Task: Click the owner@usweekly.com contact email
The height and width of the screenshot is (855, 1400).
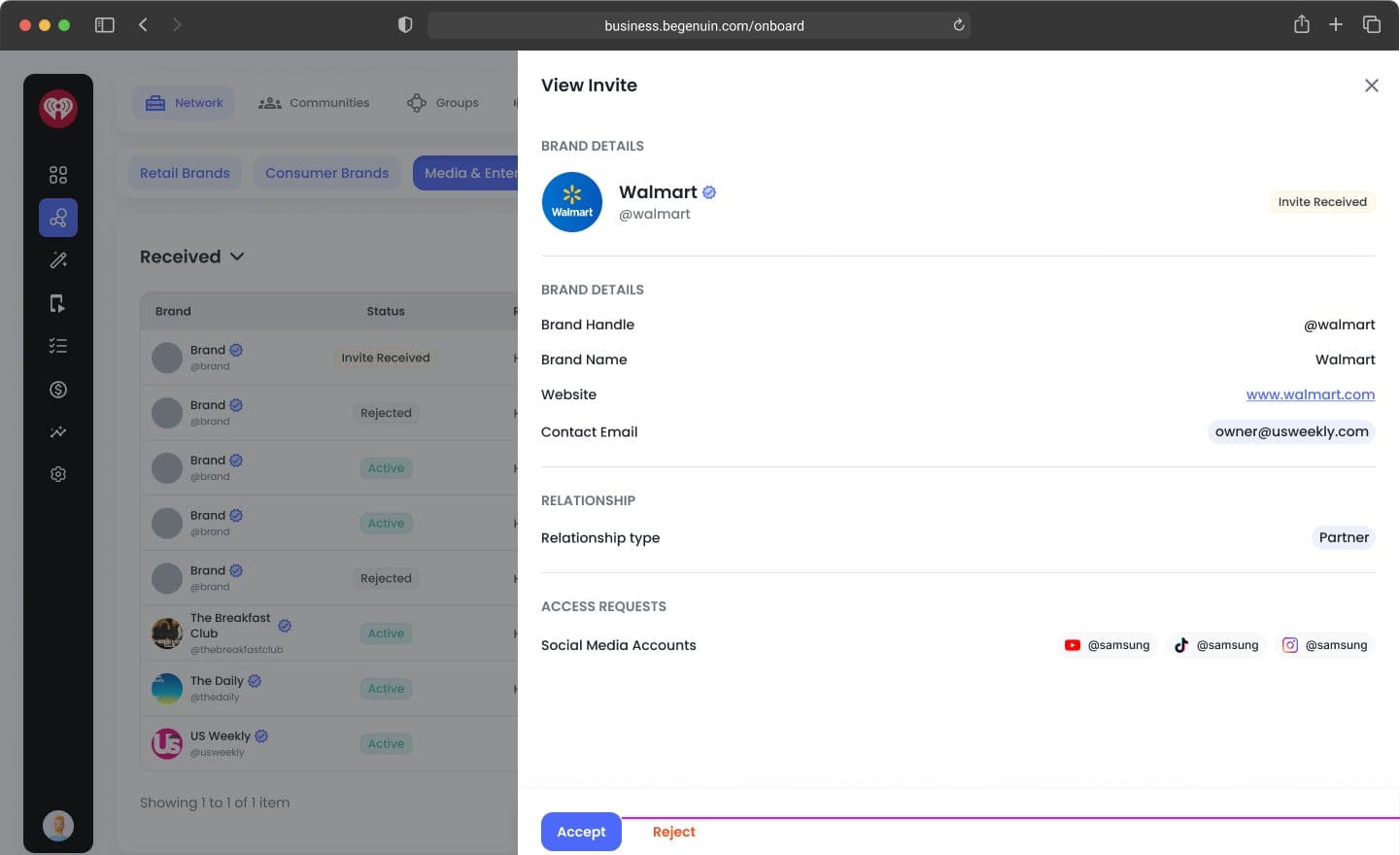Action: (x=1291, y=431)
